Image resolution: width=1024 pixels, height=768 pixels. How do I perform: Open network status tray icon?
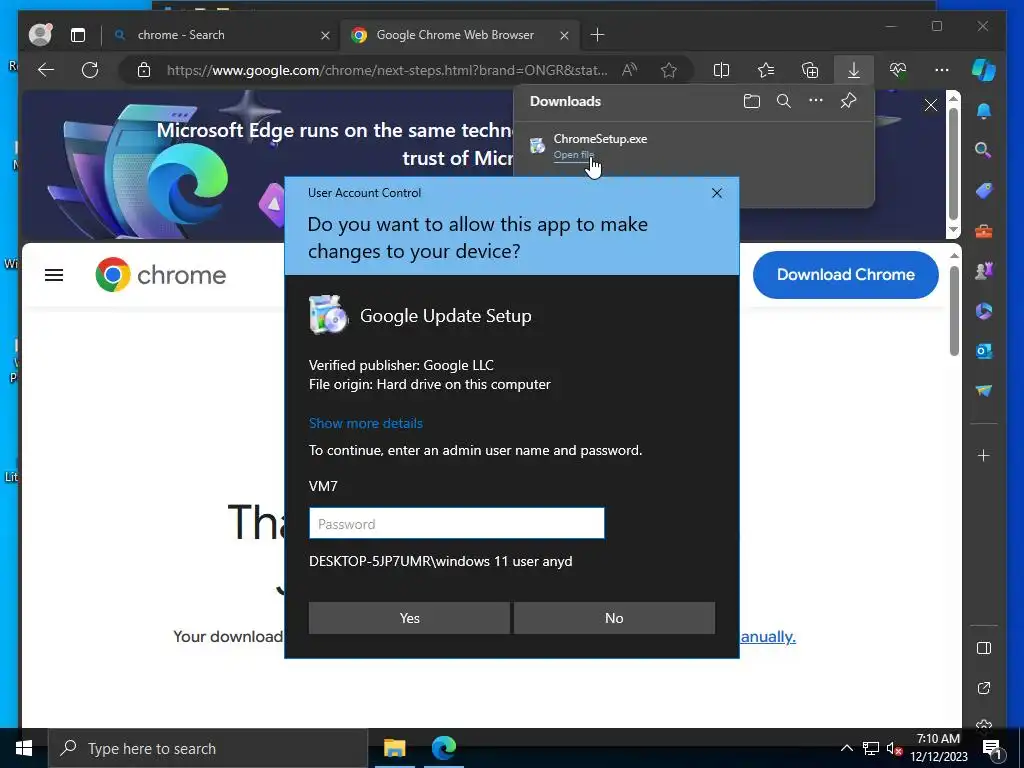pos(871,748)
